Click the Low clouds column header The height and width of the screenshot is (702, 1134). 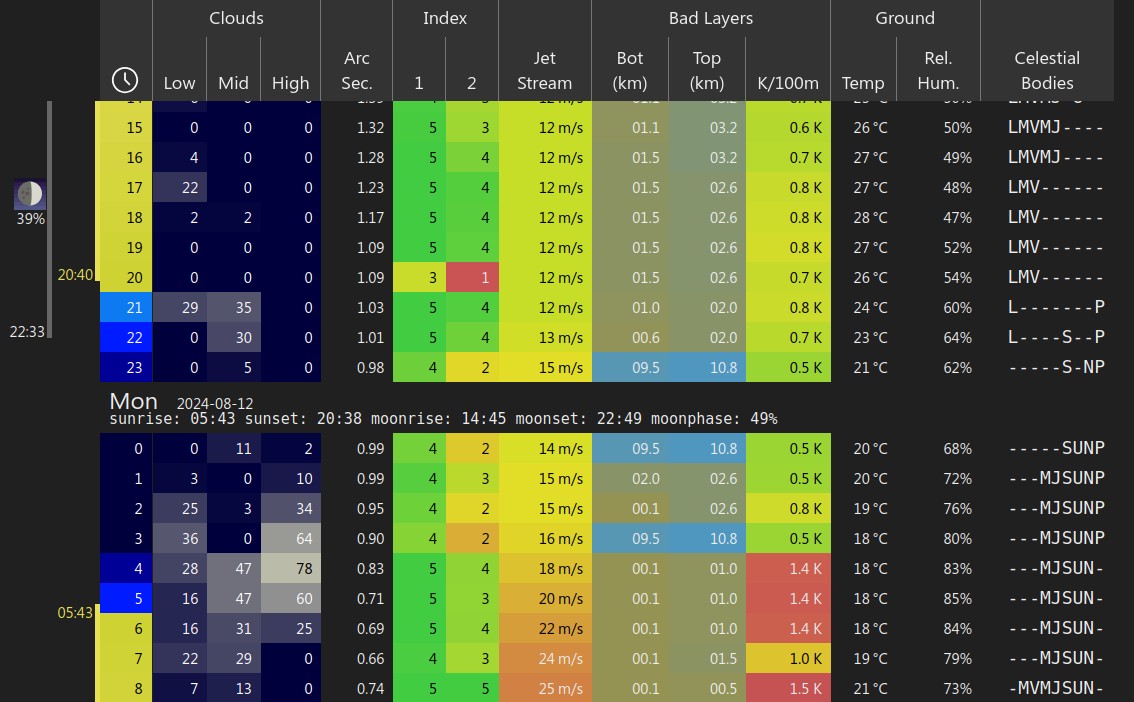[179, 83]
